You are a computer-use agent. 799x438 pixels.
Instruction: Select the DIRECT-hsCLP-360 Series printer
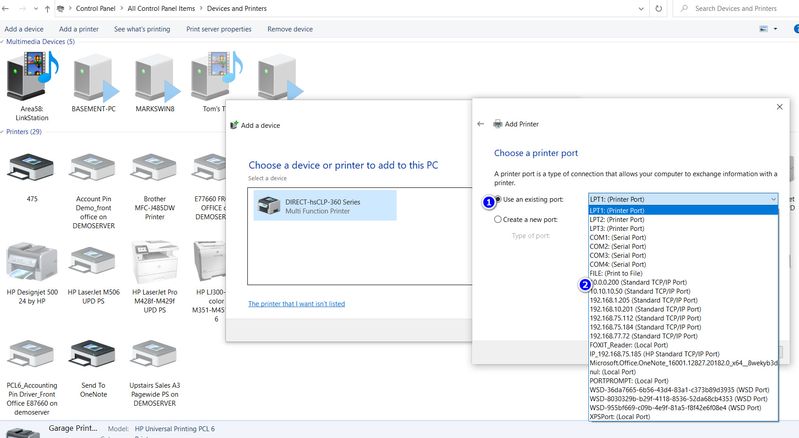[x=323, y=206]
